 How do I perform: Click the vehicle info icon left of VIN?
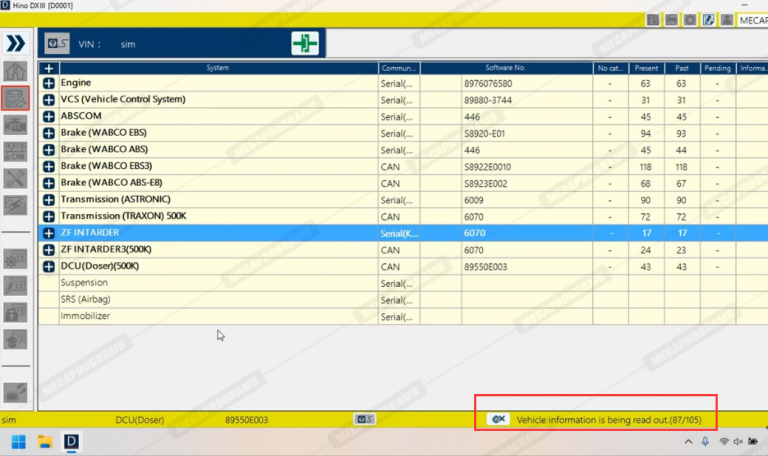click(x=57, y=44)
